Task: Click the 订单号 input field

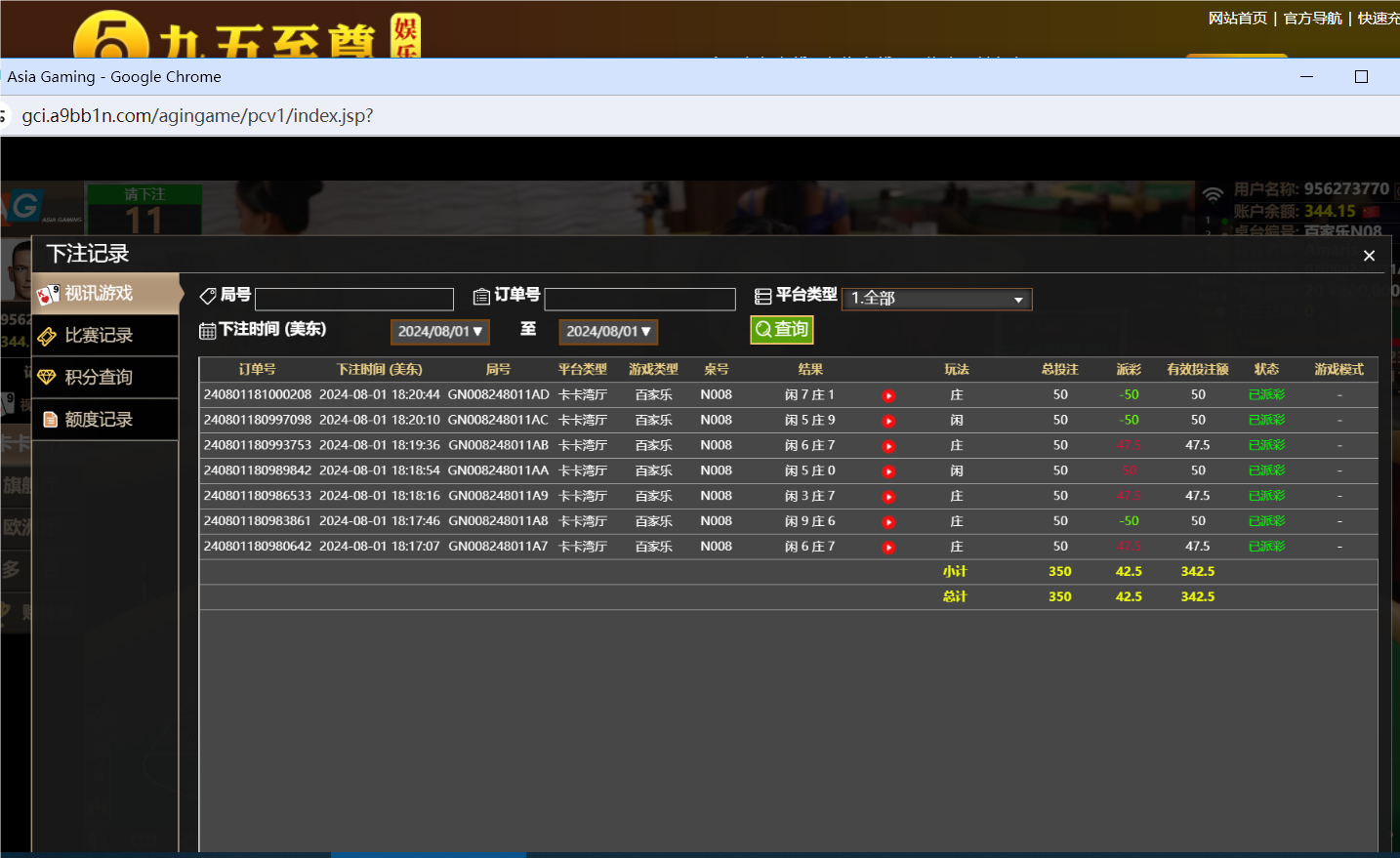Action: pos(640,299)
